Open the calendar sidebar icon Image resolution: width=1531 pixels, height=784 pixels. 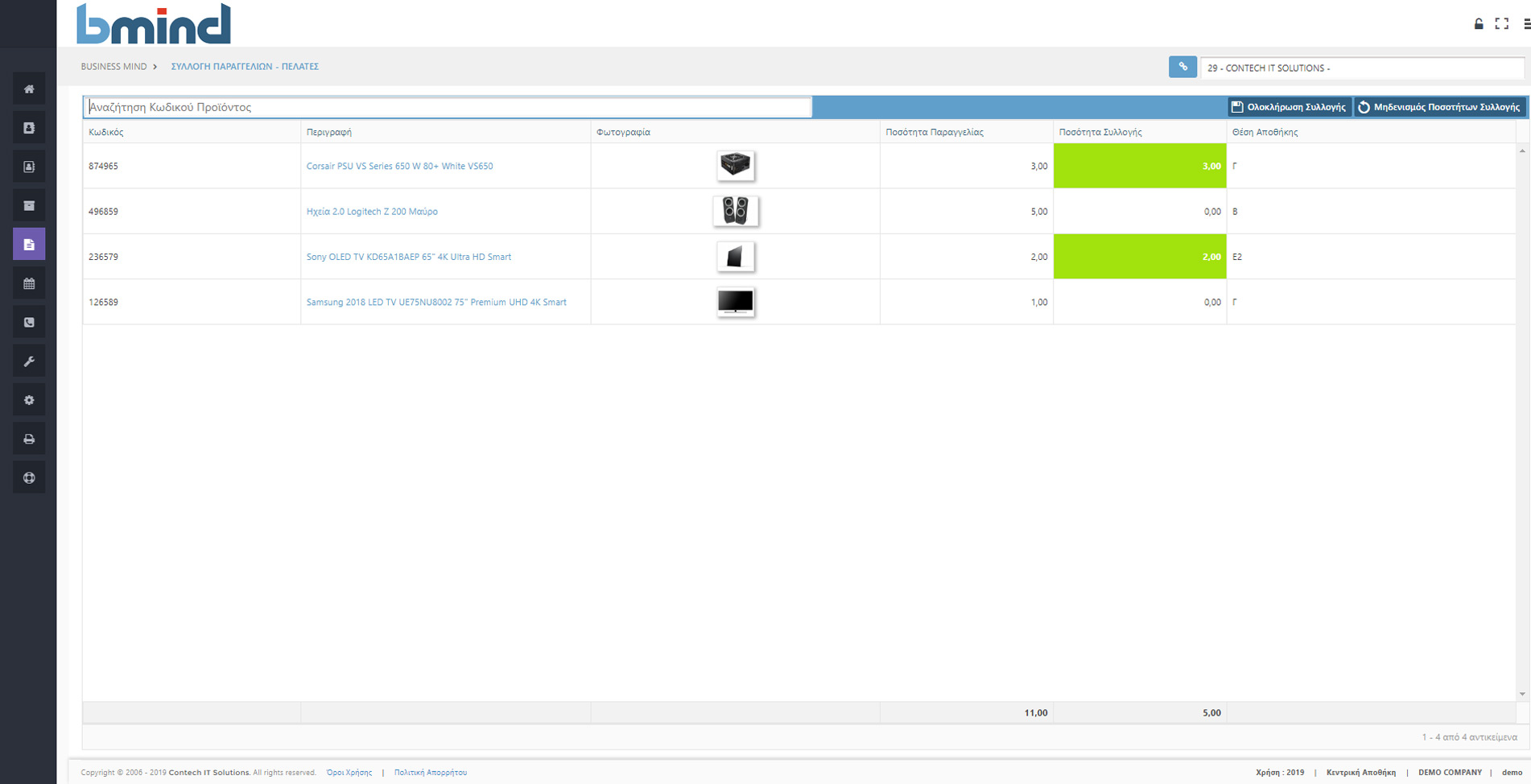[x=29, y=283]
